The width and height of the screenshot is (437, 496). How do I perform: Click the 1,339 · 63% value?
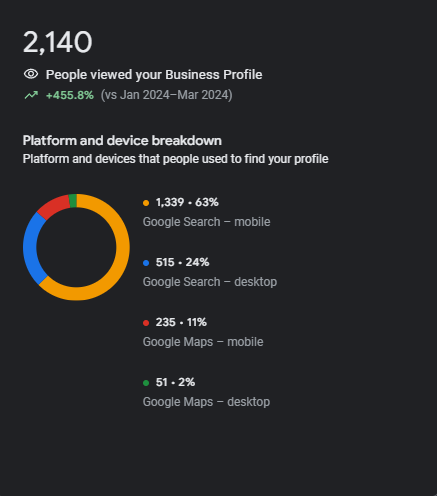(x=187, y=202)
